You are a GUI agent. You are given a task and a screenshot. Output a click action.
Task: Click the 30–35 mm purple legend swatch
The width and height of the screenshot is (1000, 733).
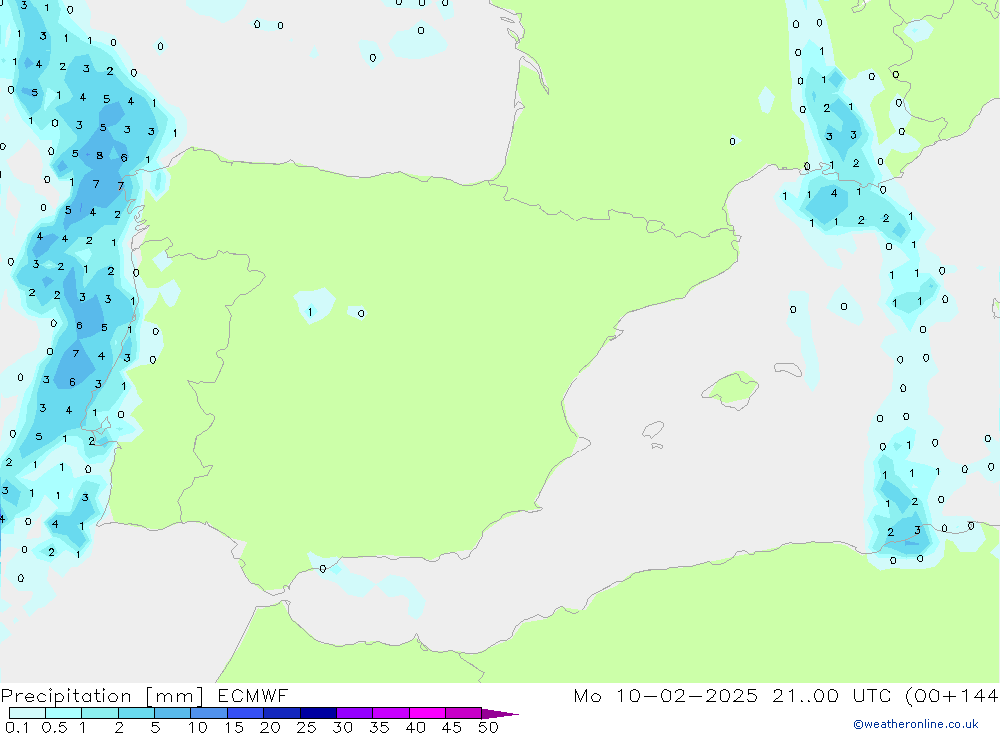pos(355,713)
